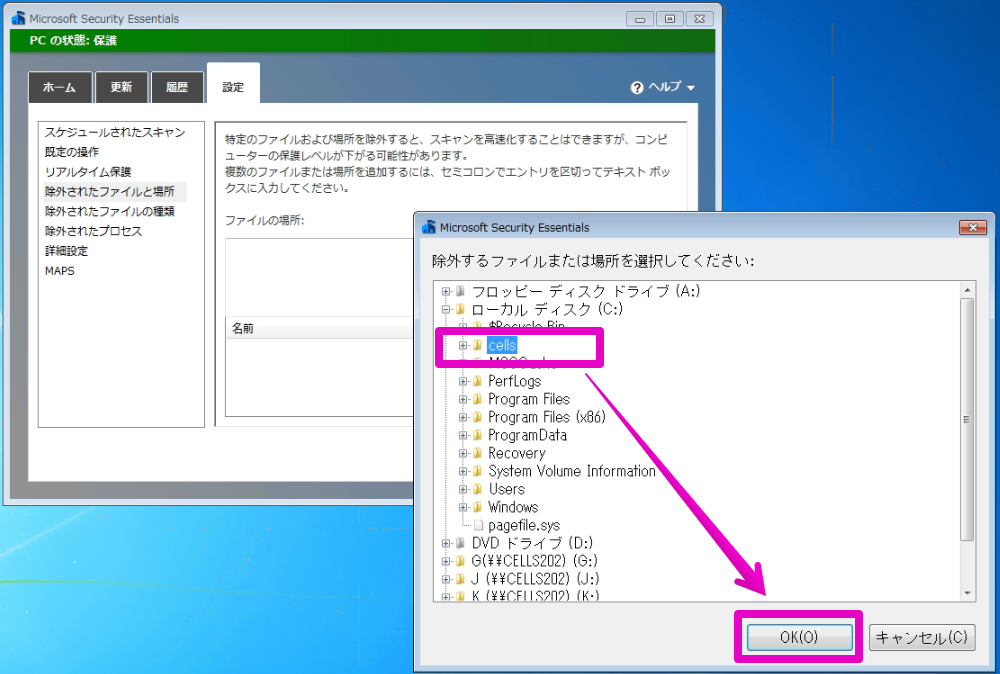Select 除外されたプロセス in the settings list
1000x674 pixels.
click(x=93, y=231)
